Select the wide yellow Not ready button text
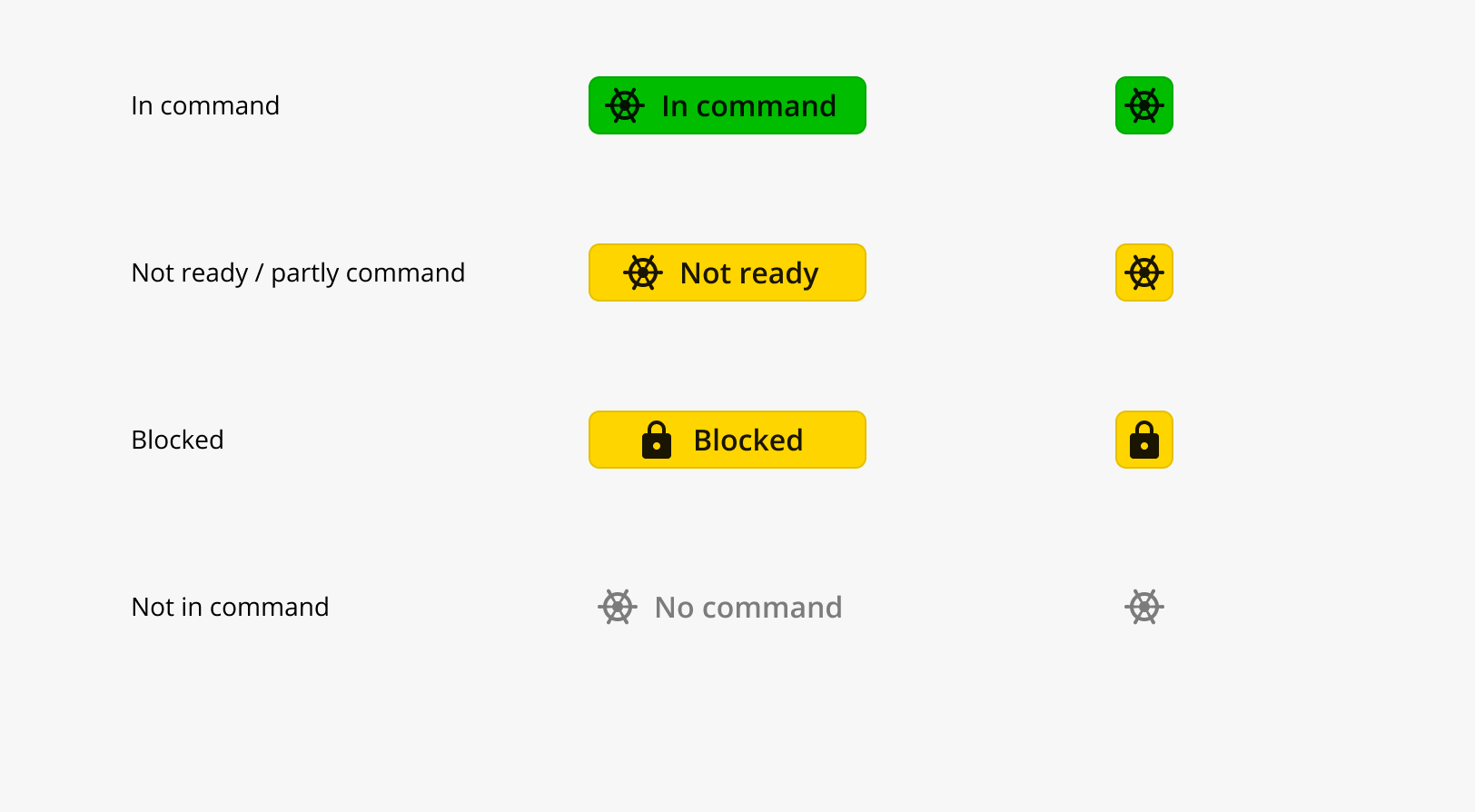This screenshot has width=1475, height=812. (x=749, y=273)
